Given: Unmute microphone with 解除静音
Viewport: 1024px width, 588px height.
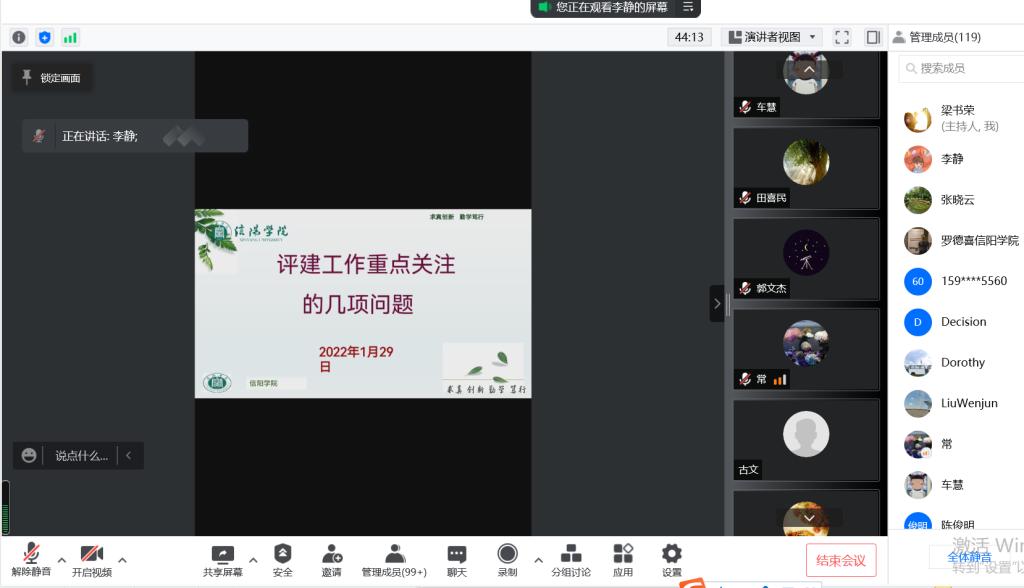Looking at the screenshot, I should (x=29, y=560).
